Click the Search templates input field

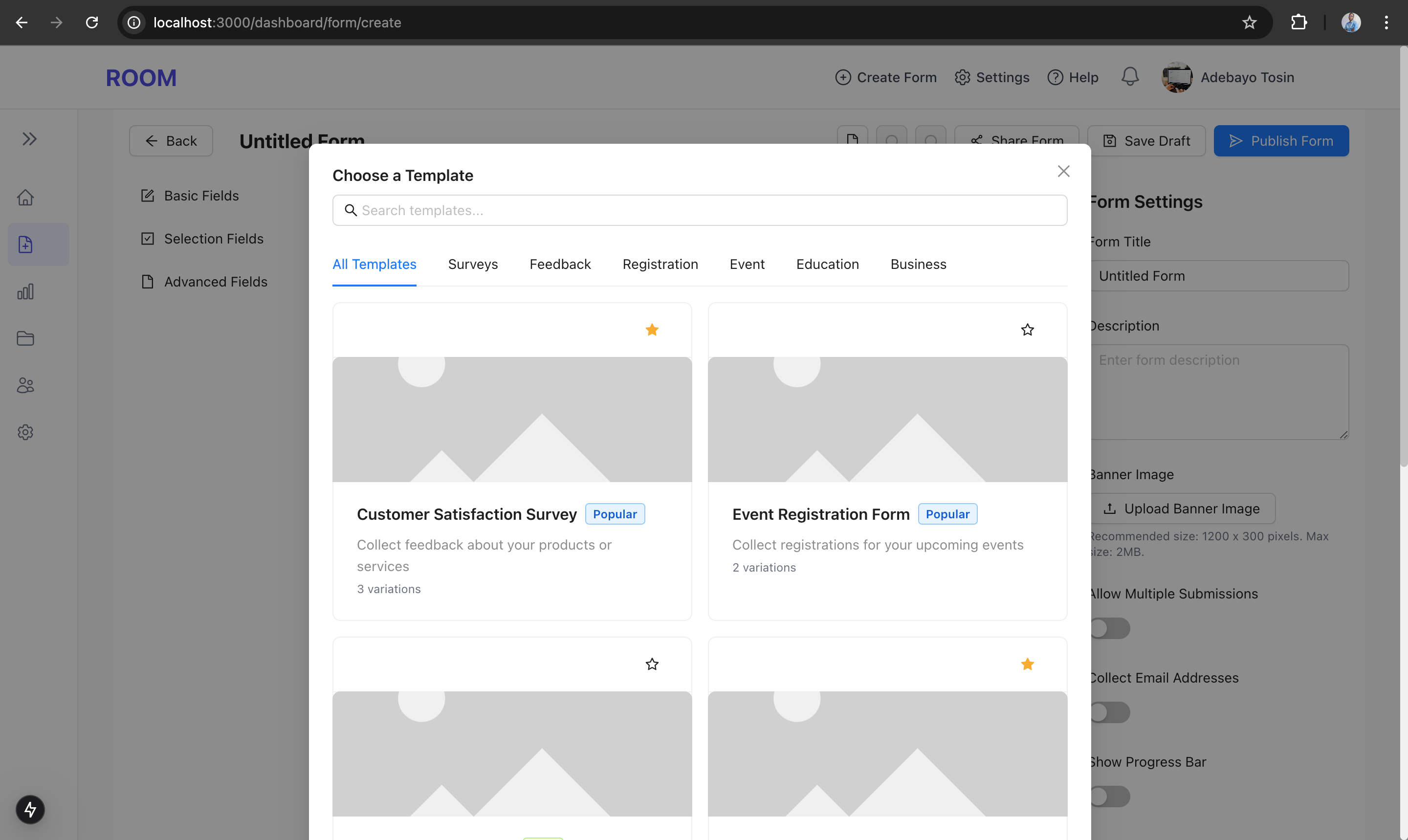(700, 211)
